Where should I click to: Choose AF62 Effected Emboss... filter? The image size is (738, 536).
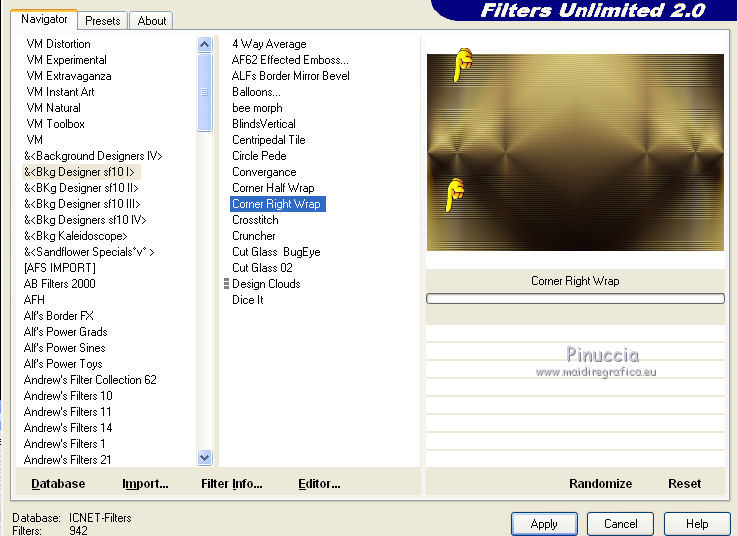(290, 60)
